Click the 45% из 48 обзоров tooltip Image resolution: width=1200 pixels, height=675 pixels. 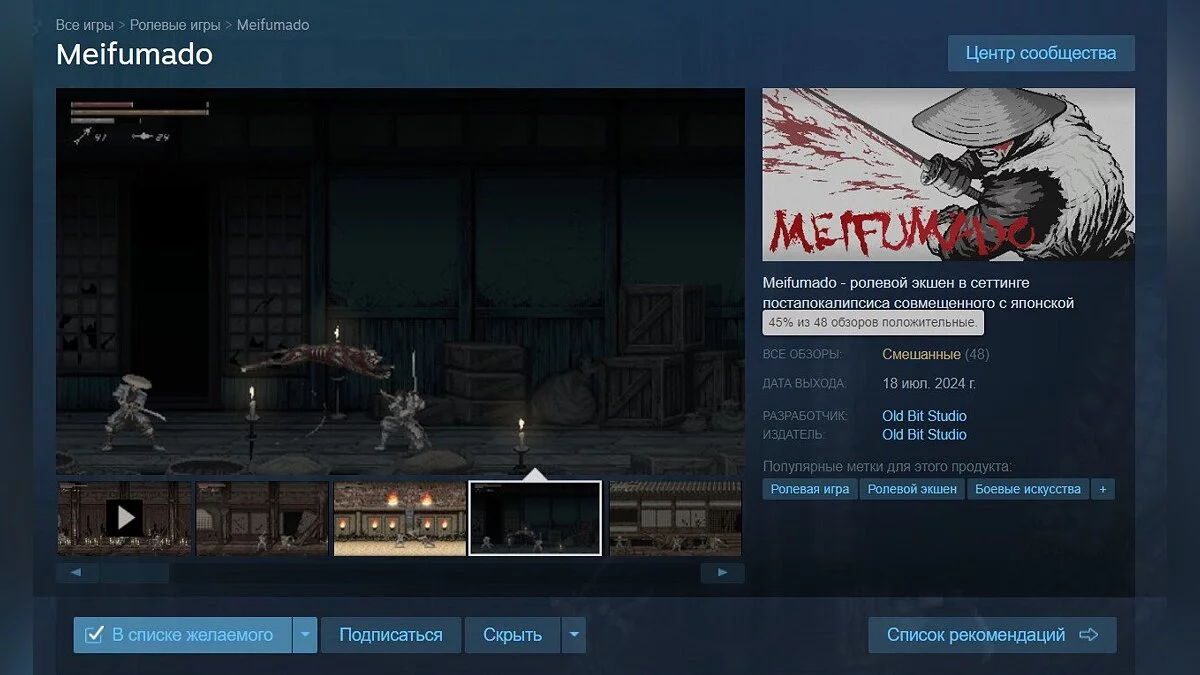click(873, 323)
